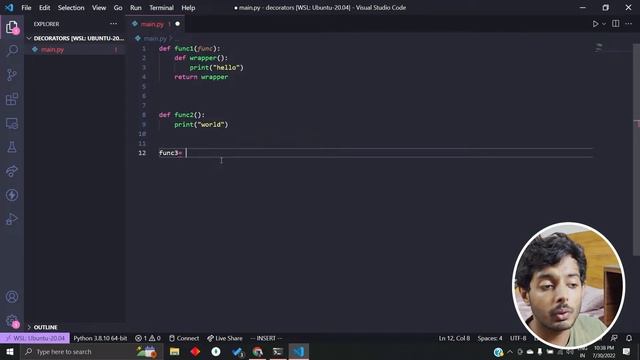Open the Windows Start menu

tap(10, 352)
